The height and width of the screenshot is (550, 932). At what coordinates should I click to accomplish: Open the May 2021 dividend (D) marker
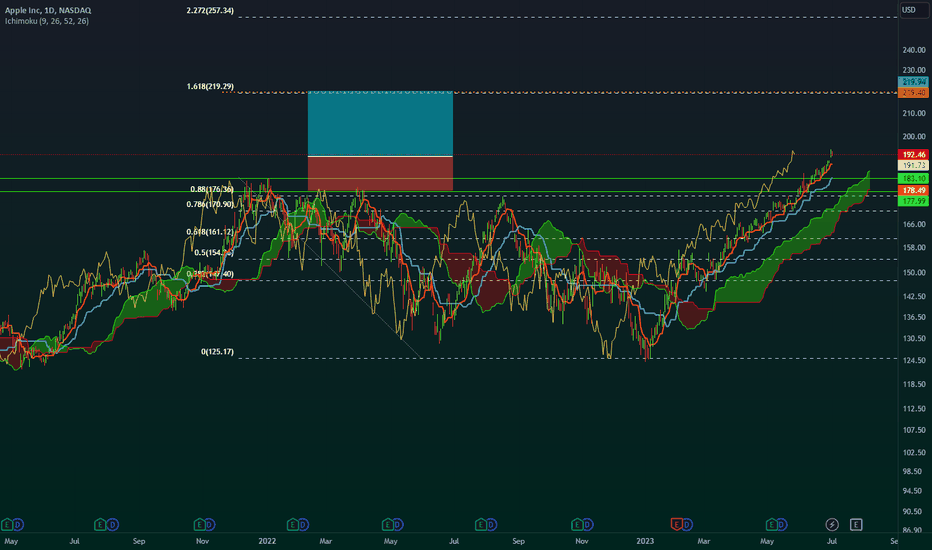click(18, 524)
